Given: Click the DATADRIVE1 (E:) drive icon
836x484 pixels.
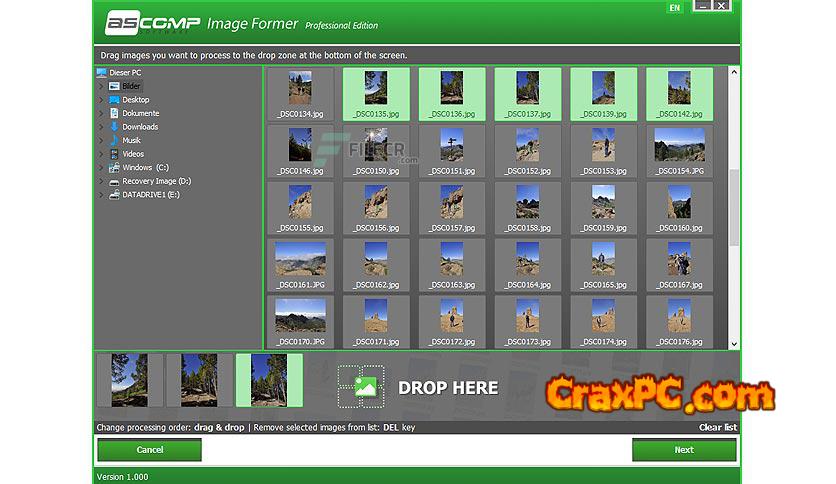Looking at the screenshot, I should coord(114,195).
